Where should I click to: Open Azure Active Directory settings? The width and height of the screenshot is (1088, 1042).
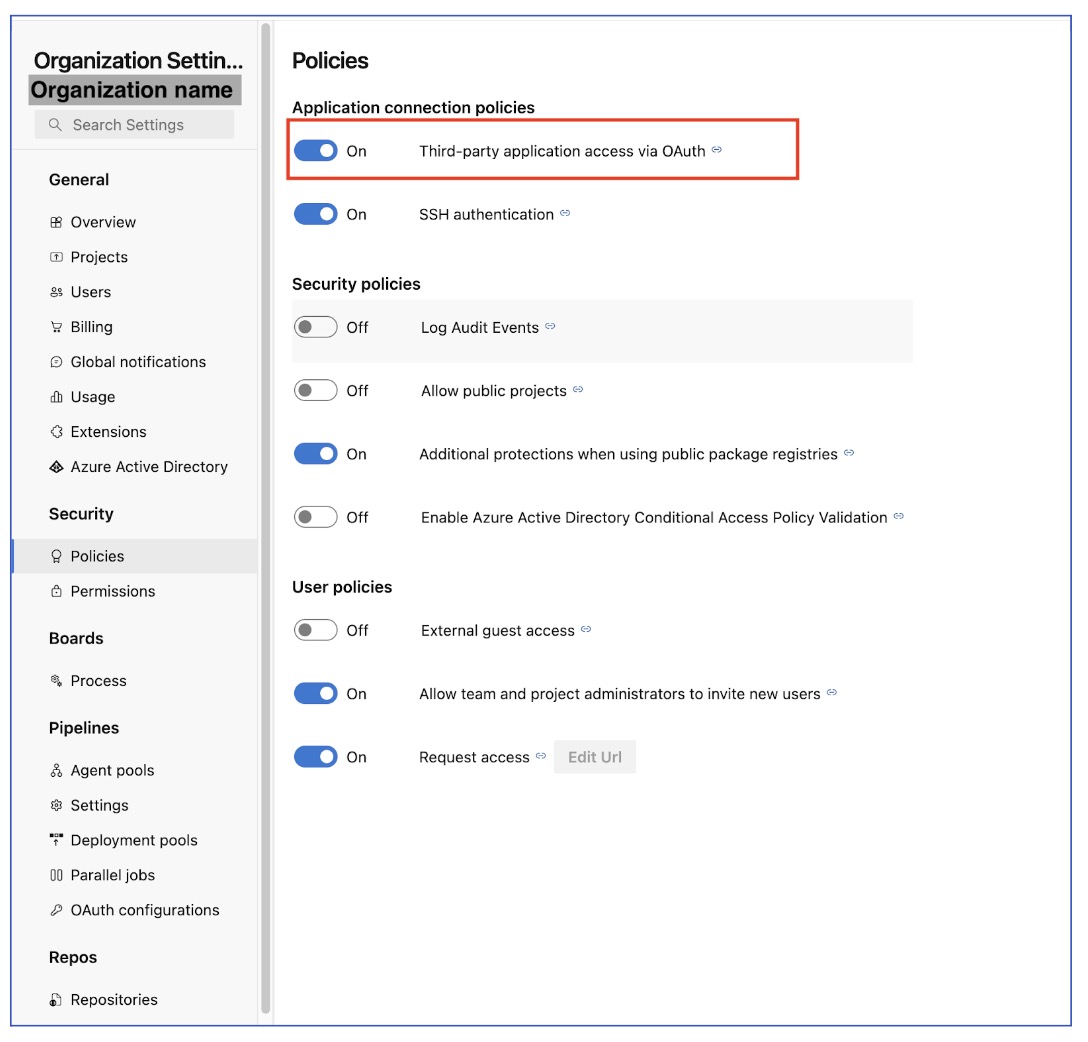[x=135, y=467]
